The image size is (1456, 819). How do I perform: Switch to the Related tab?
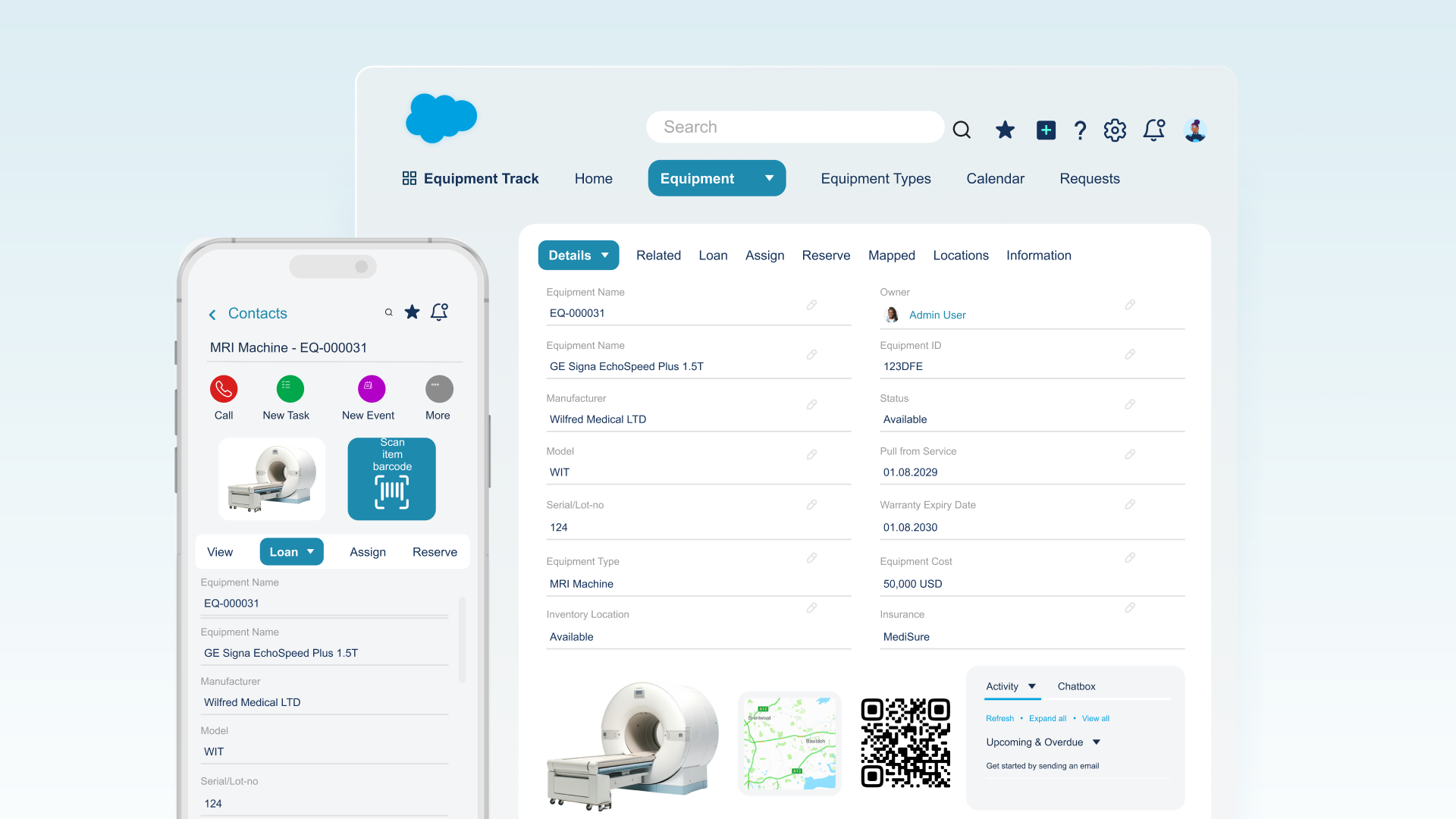(x=658, y=256)
